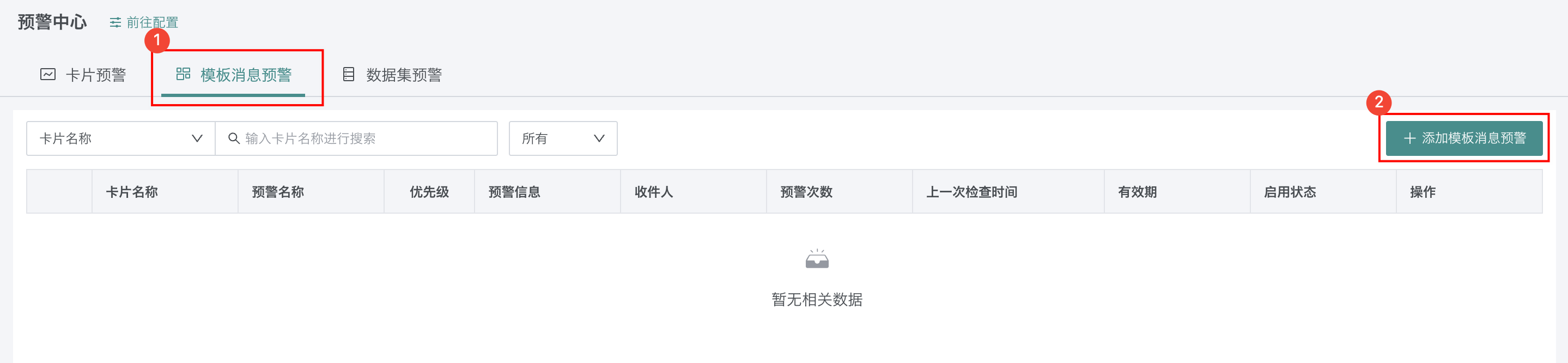Click the 前往配置 settings sliders icon
The image size is (1568, 363).
[115, 22]
